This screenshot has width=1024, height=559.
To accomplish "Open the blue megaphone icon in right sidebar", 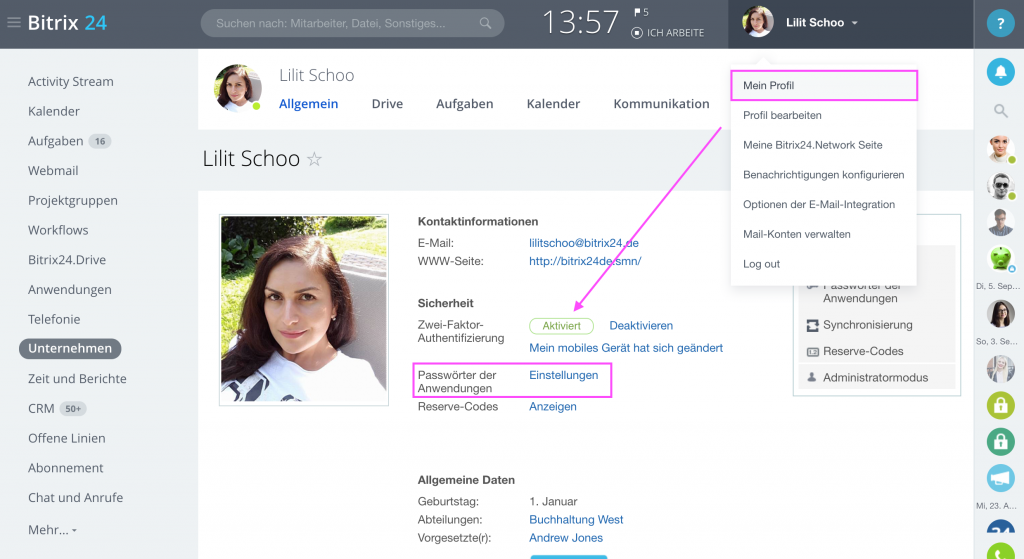I will [1000, 478].
